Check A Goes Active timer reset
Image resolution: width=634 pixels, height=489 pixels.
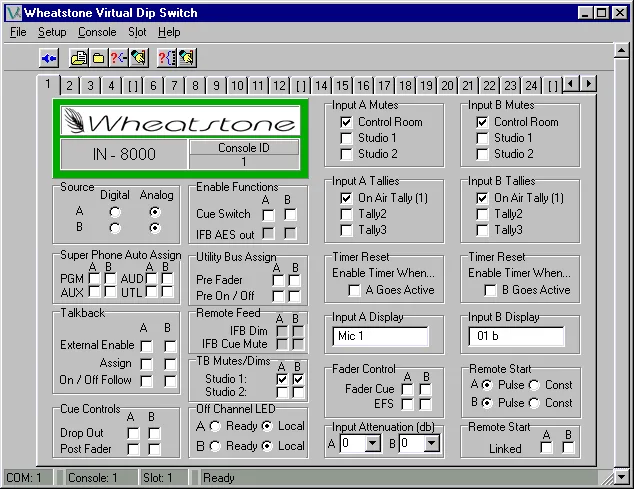coord(354,290)
